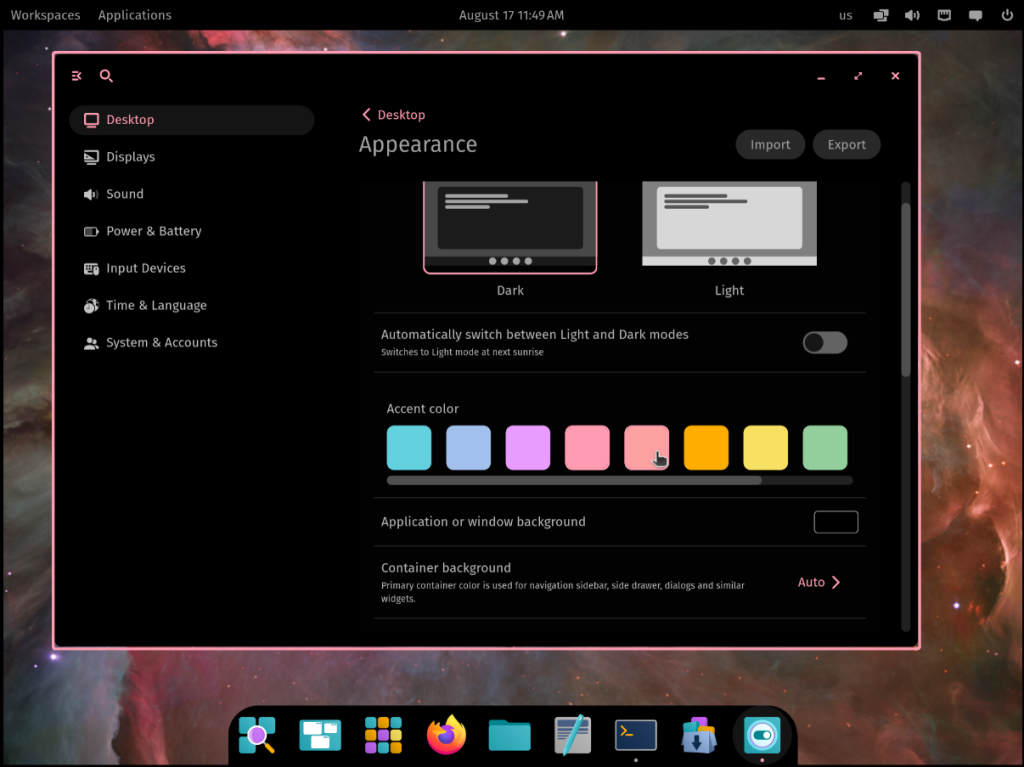Expand Container background Auto option

pyautogui.click(x=819, y=582)
